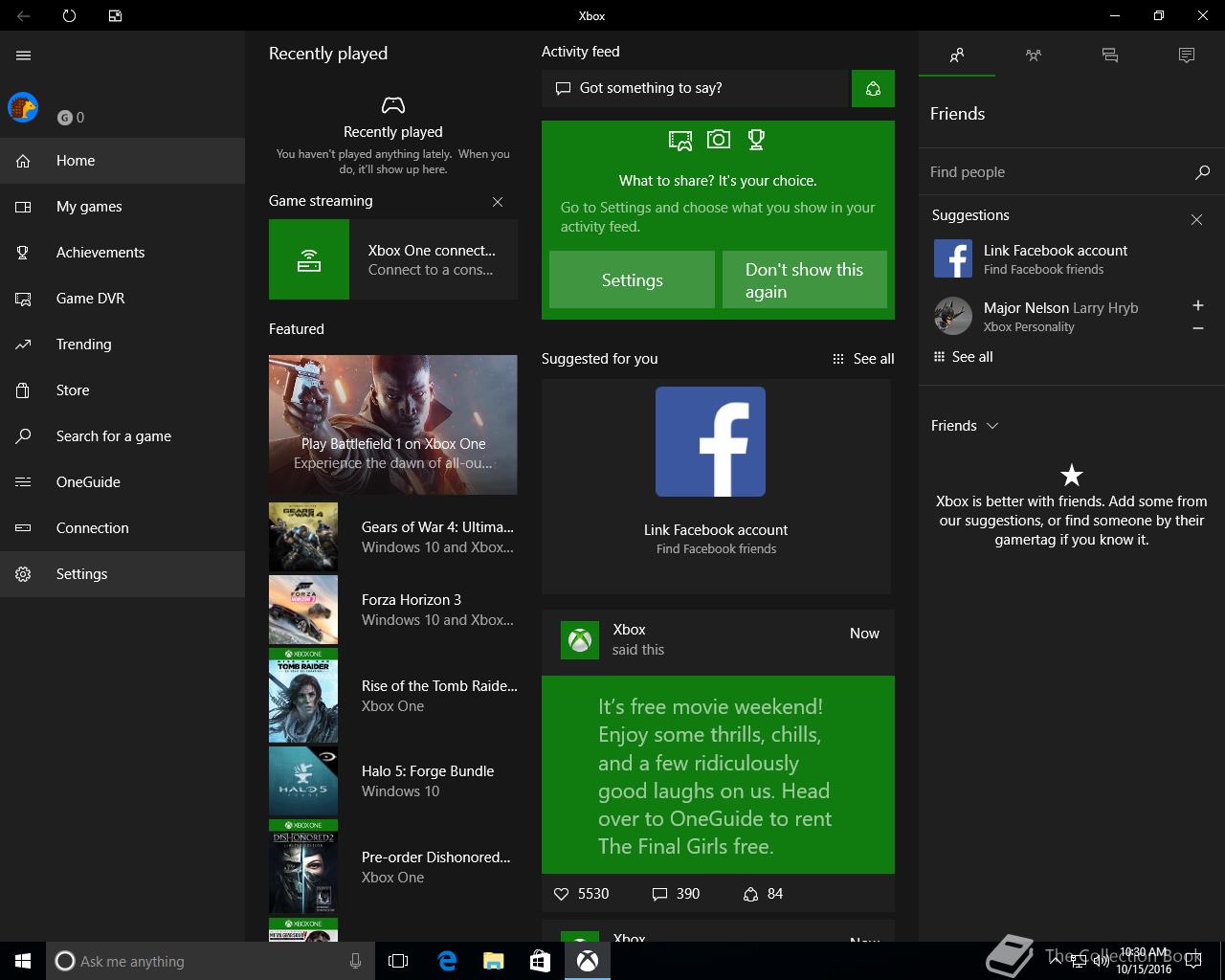This screenshot has height=980, width=1225.
Task: Open Game DVR section
Action: point(122,299)
